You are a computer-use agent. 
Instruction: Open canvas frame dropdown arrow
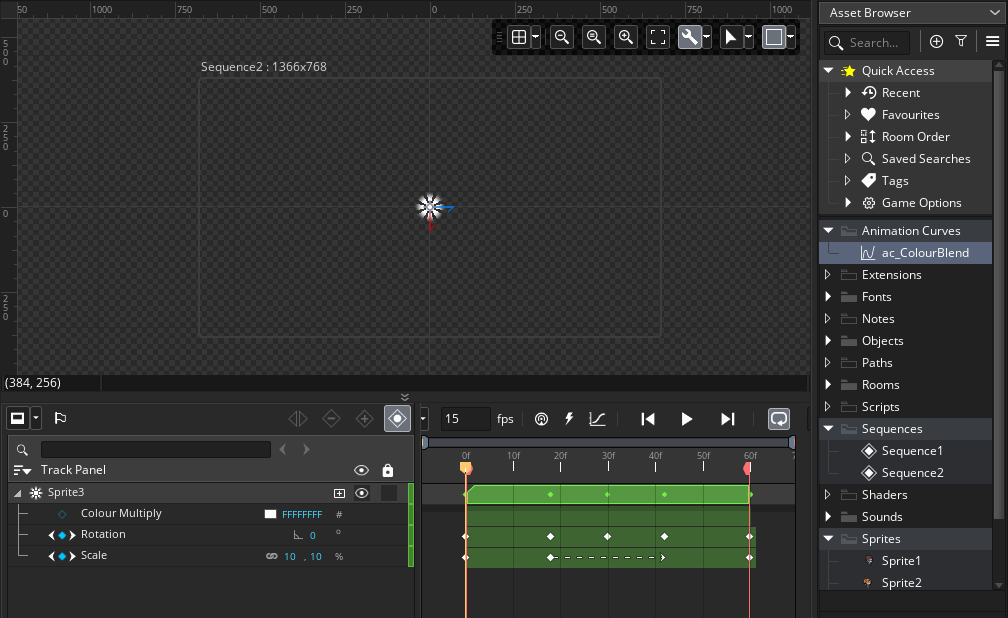pos(791,37)
